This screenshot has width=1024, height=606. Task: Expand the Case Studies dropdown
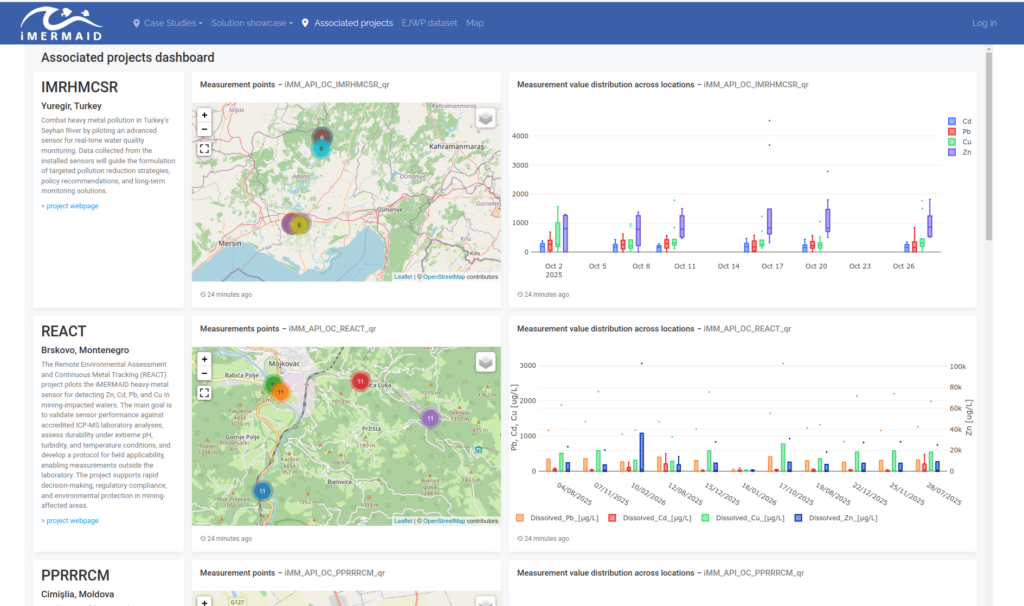(168, 23)
